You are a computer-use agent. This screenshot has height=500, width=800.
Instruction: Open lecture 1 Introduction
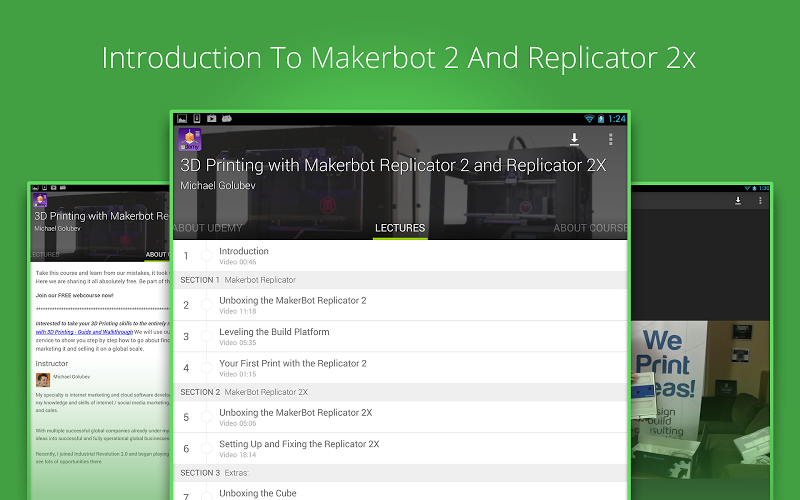click(x=400, y=256)
